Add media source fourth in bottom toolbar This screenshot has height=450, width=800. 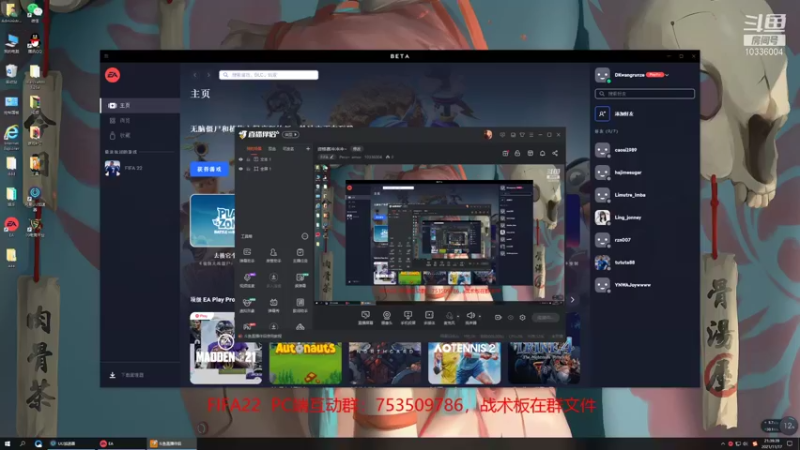click(x=429, y=317)
